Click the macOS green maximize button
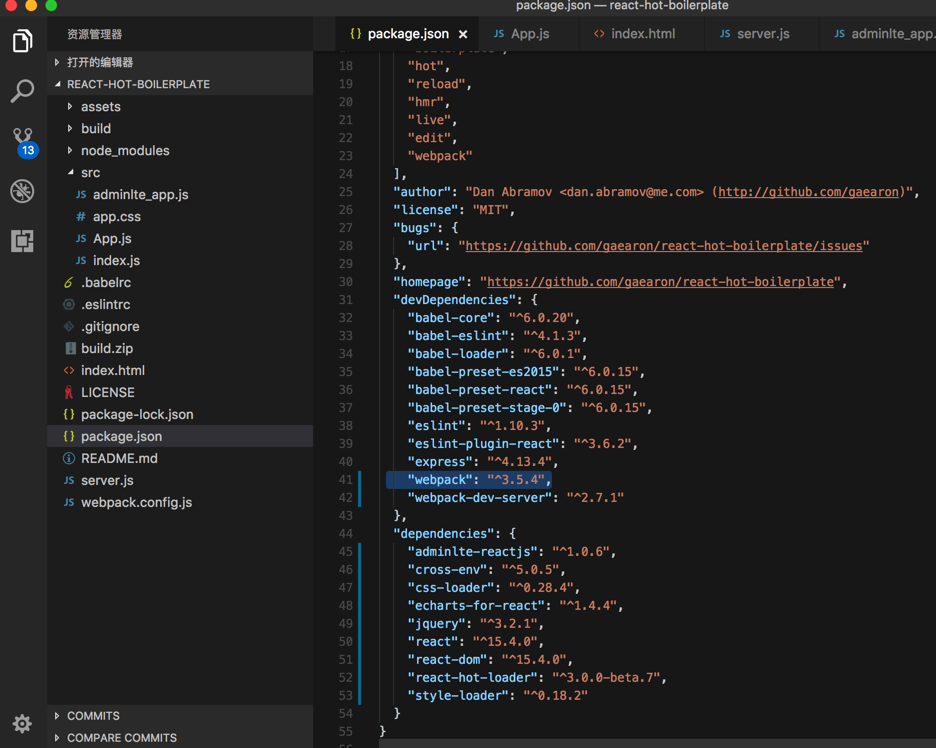The height and width of the screenshot is (748, 936). [x=51, y=5]
